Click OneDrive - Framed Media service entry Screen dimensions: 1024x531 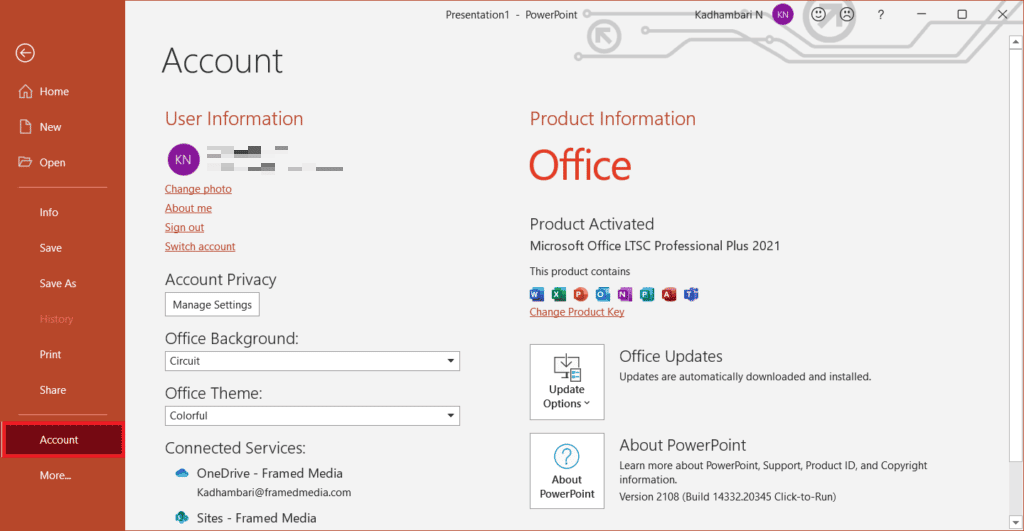pos(270,473)
